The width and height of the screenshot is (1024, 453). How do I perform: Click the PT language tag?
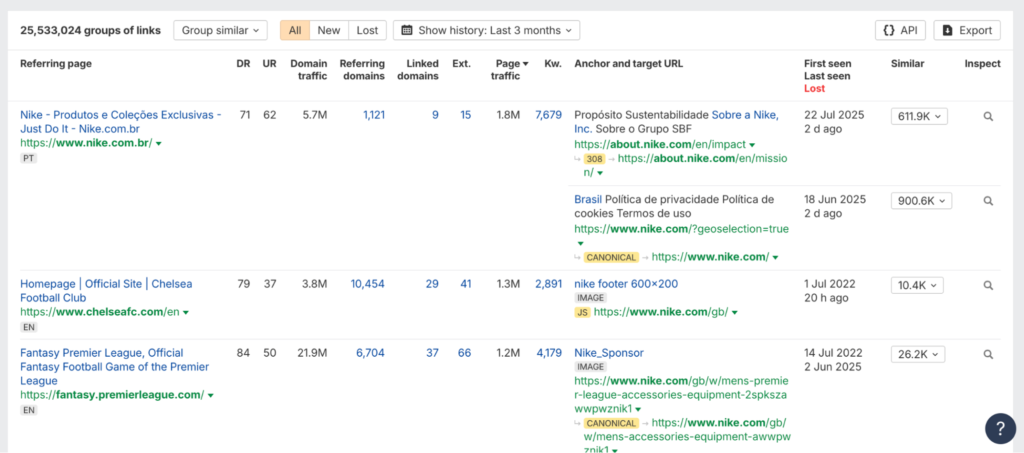(29, 159)
